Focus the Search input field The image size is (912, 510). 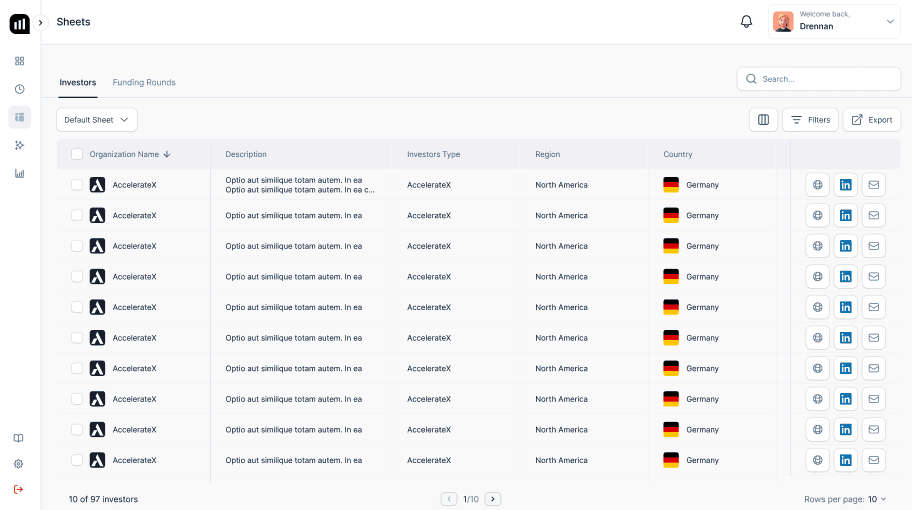tap(818, 79)
